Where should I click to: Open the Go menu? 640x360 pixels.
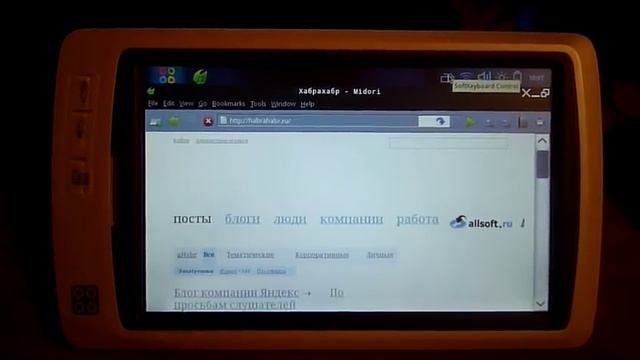pos(202,104)
